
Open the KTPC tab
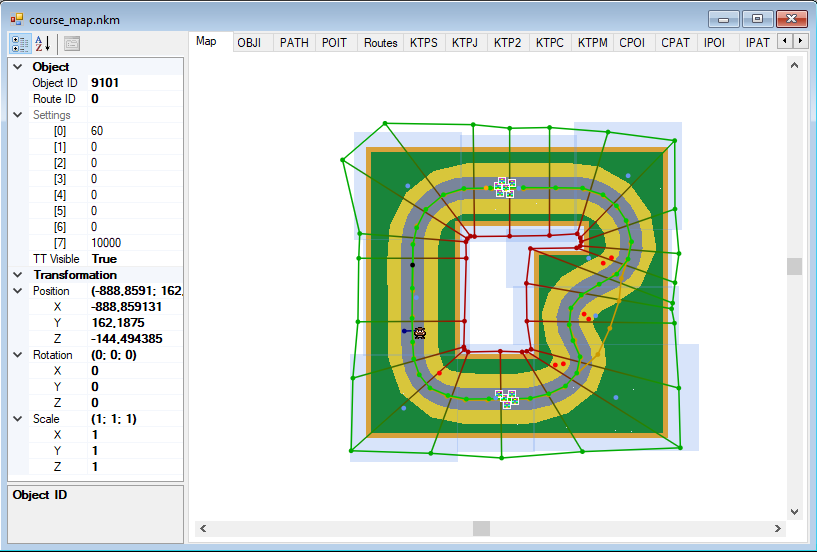550,43
